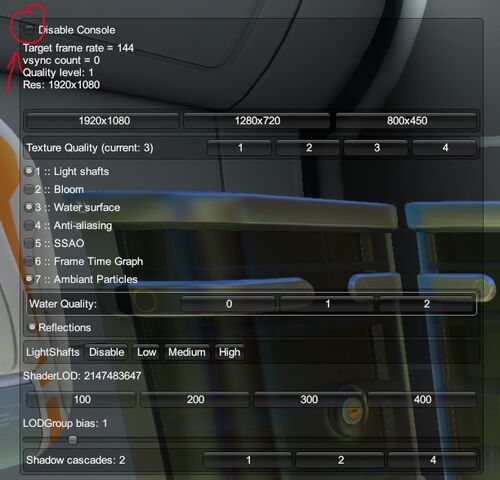Set Texture Quality to 3
Screen dimensions: 500x480
tap(376, 148)
